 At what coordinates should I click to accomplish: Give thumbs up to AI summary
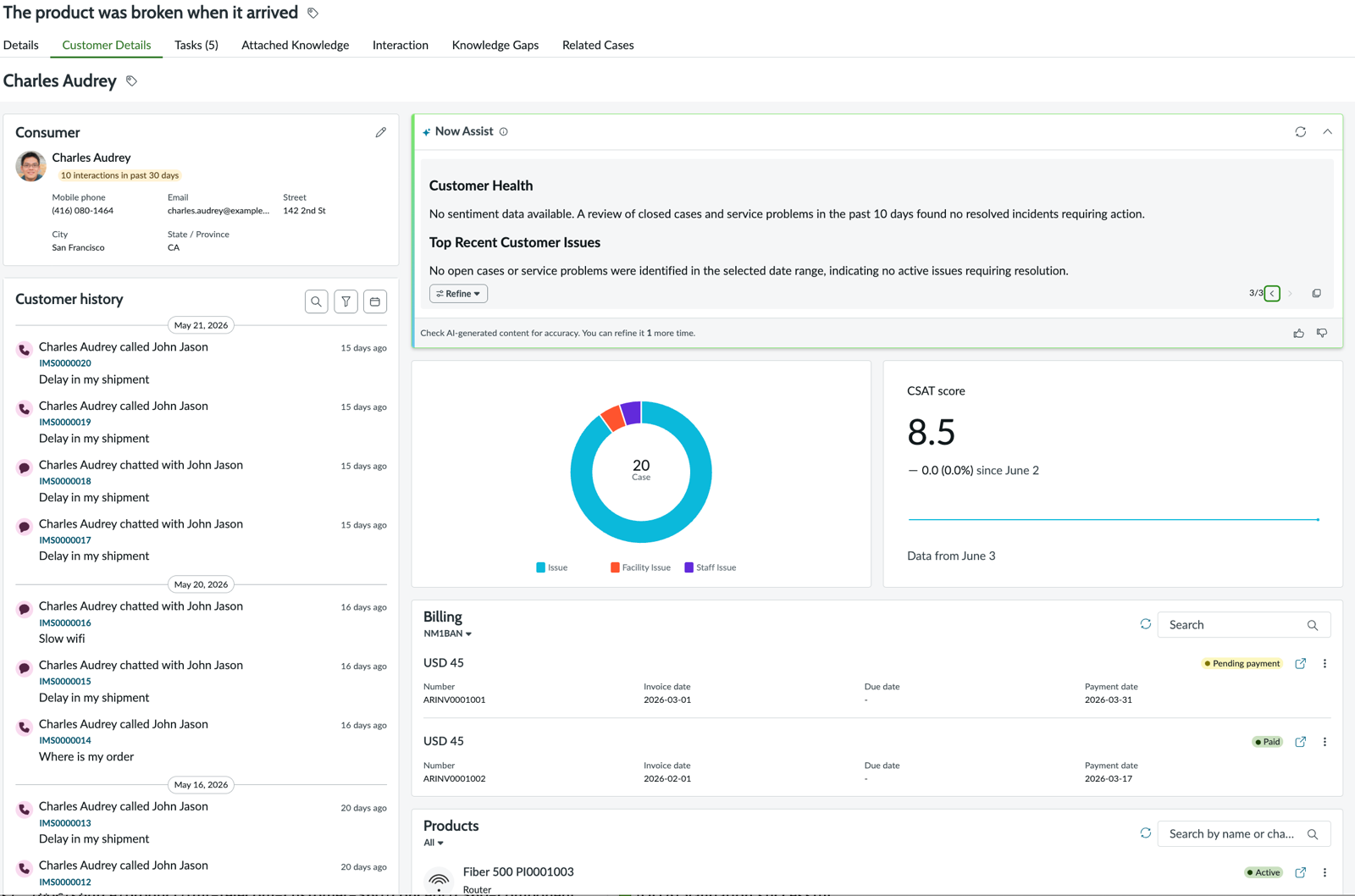pyautogui.click(x=1298, y=334)
